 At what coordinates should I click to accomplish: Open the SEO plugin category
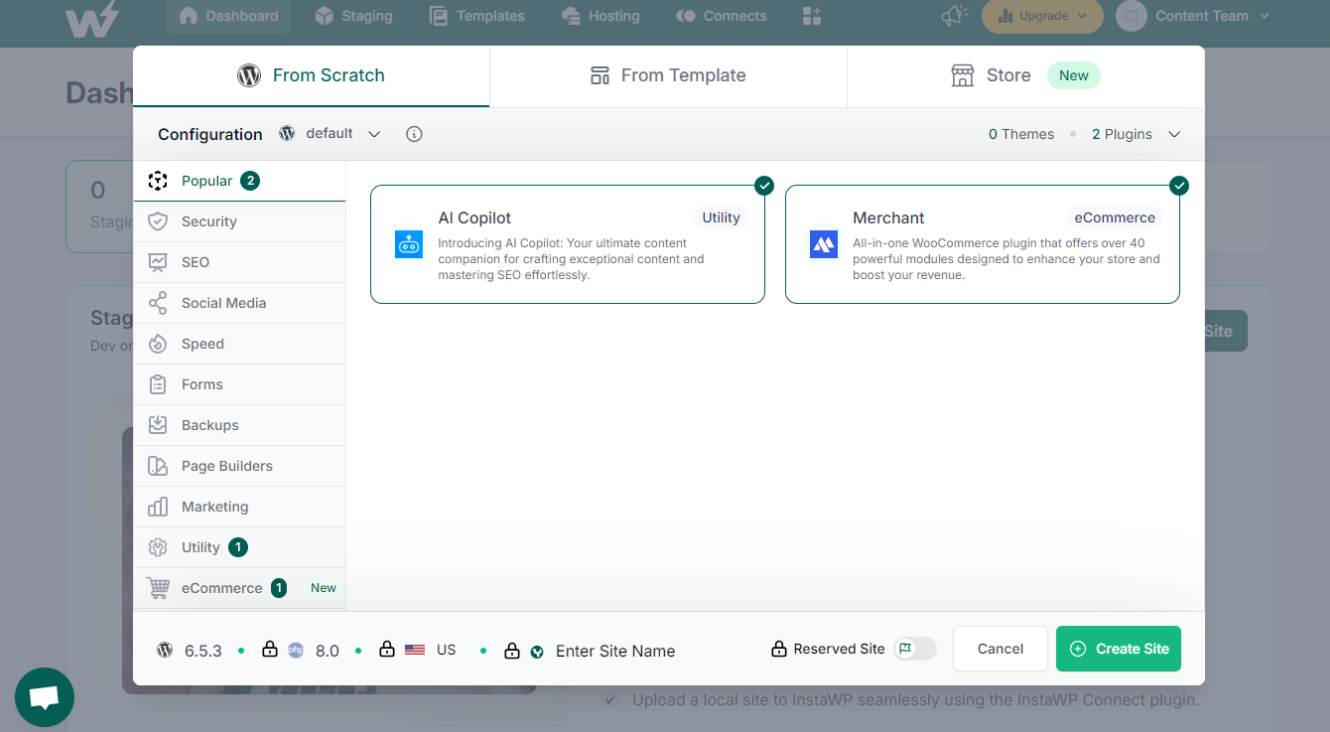pos(239,263)
